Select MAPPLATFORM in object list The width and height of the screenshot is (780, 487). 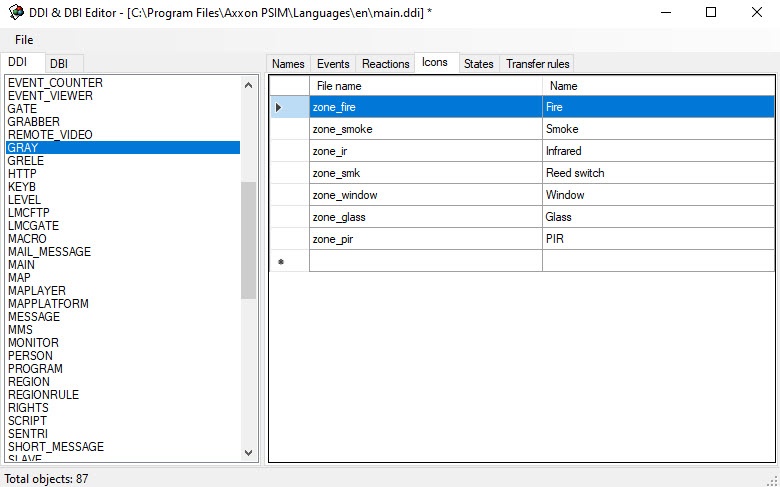point(123,303)
